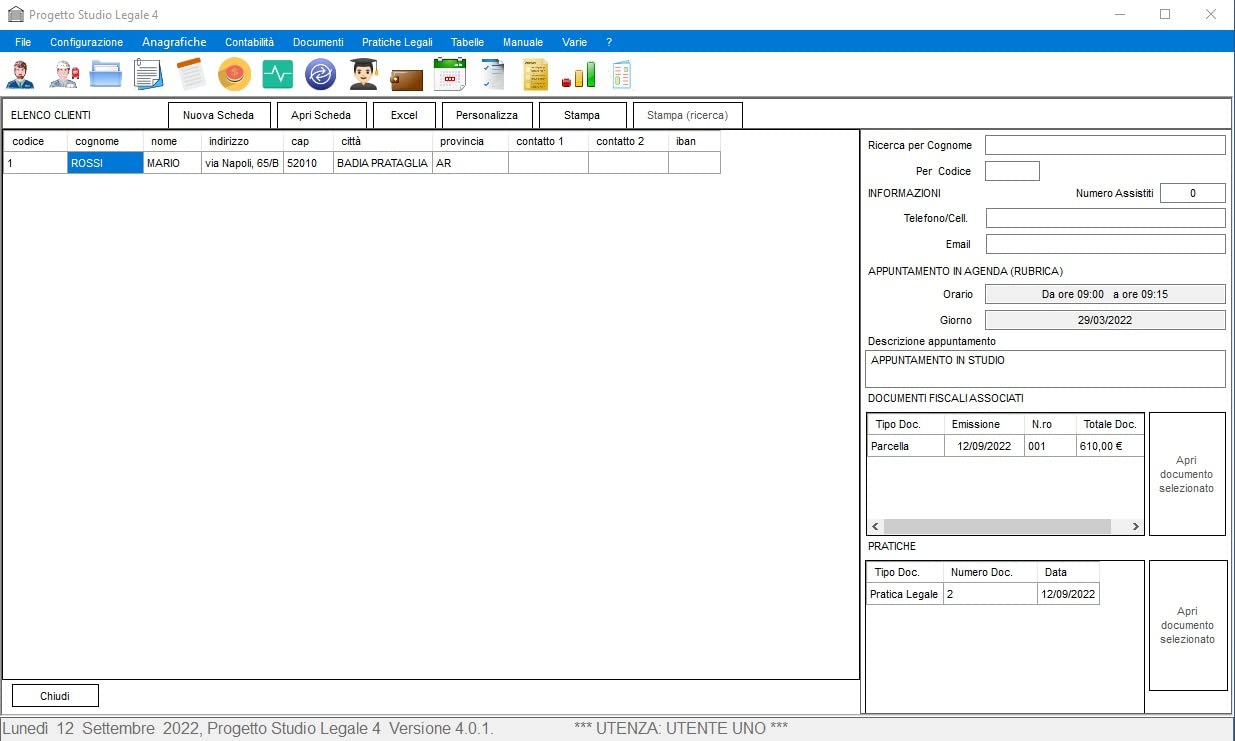Open the Varie menu
This screenshot has width=1235, height=741.
[x=575, y=42]
